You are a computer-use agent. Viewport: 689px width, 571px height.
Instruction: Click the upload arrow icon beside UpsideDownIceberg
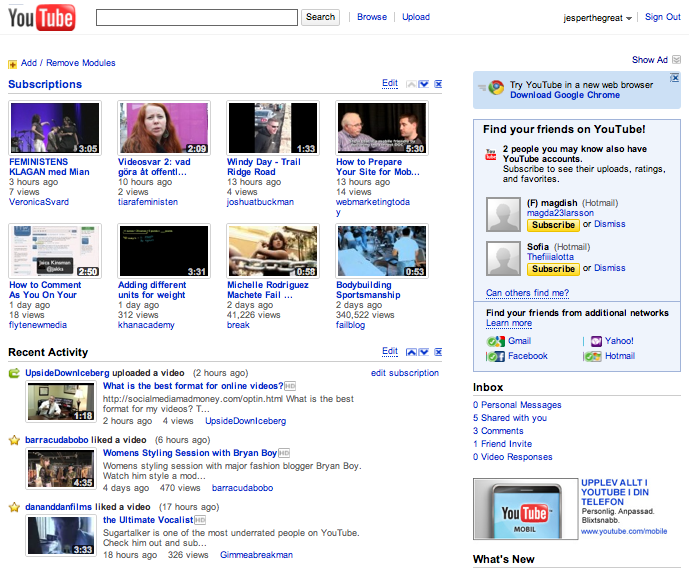15,373
